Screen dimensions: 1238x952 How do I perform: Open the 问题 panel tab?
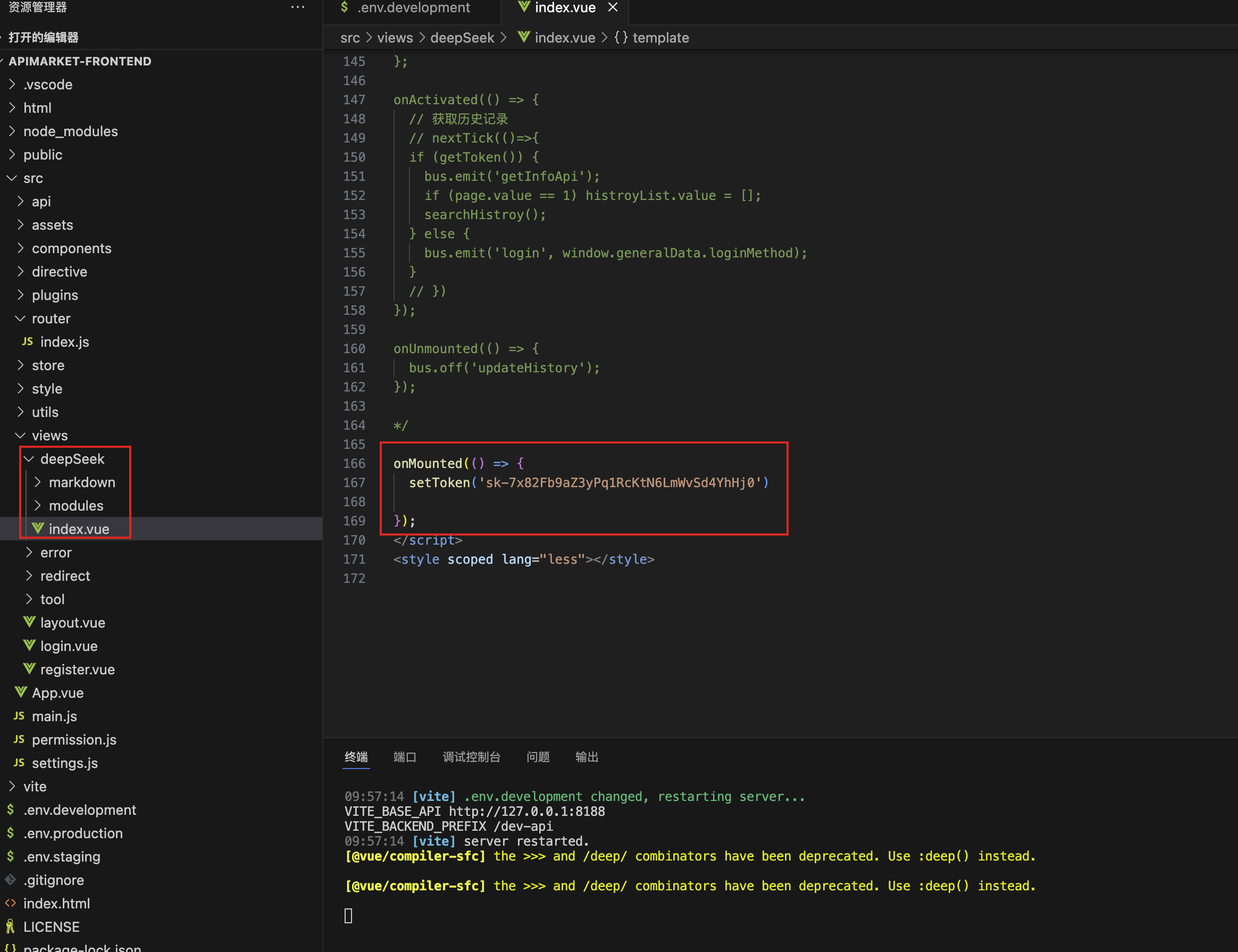[x=538, y=757]
